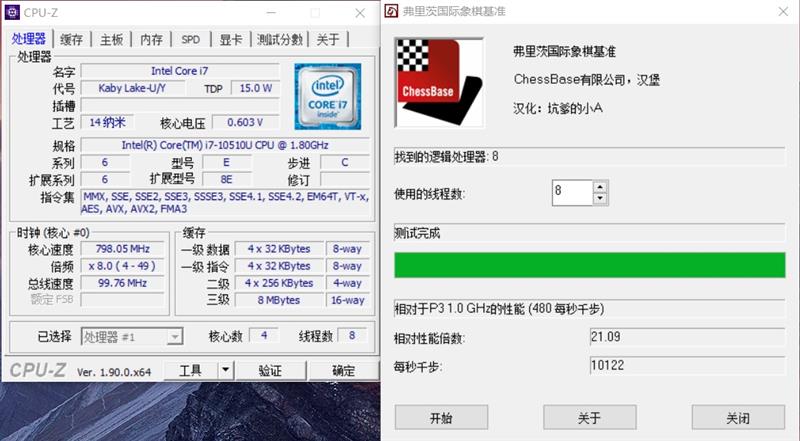Click the multiplier x 8.0 (4 - 49) value
Viewport: 800px width, 441px height.
pyautogui.click(x=122, y=266)
